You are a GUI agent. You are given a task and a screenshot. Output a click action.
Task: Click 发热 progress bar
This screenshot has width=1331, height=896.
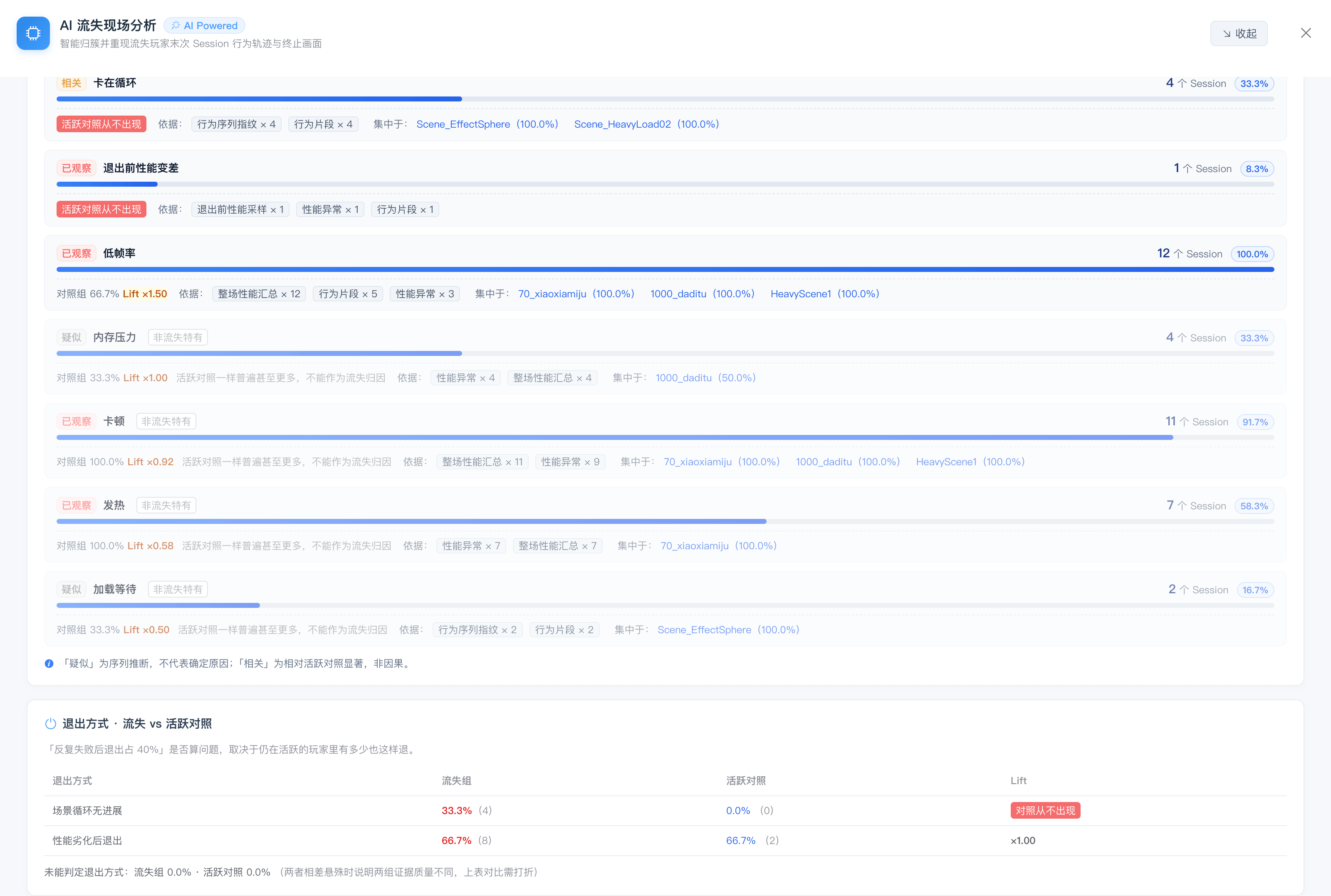tap(665, 521)
